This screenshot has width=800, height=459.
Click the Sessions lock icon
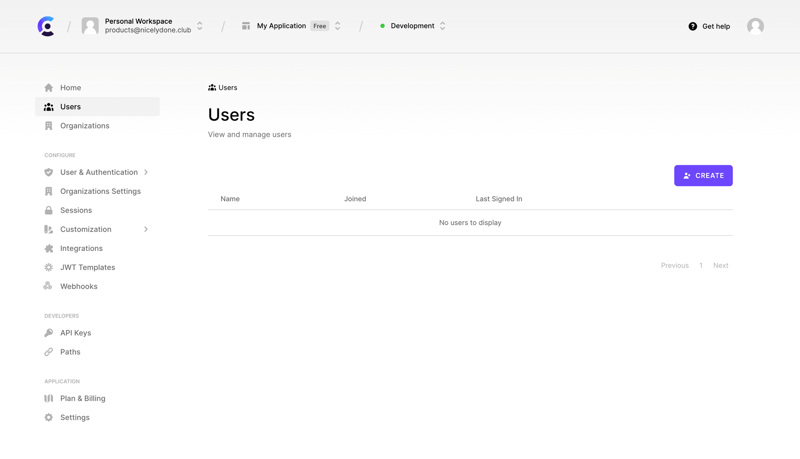(x=48, y=210)
